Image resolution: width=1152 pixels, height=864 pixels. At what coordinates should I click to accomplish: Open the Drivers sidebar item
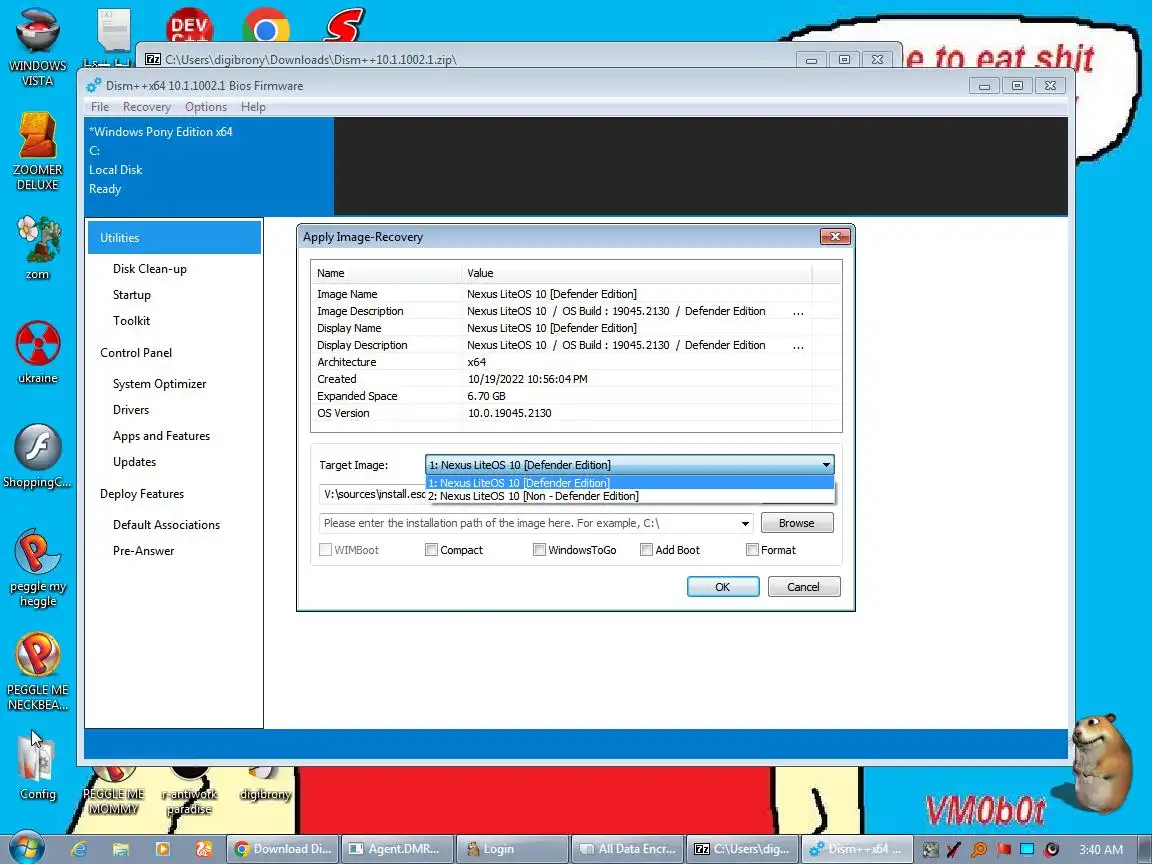tap(131, 410)
